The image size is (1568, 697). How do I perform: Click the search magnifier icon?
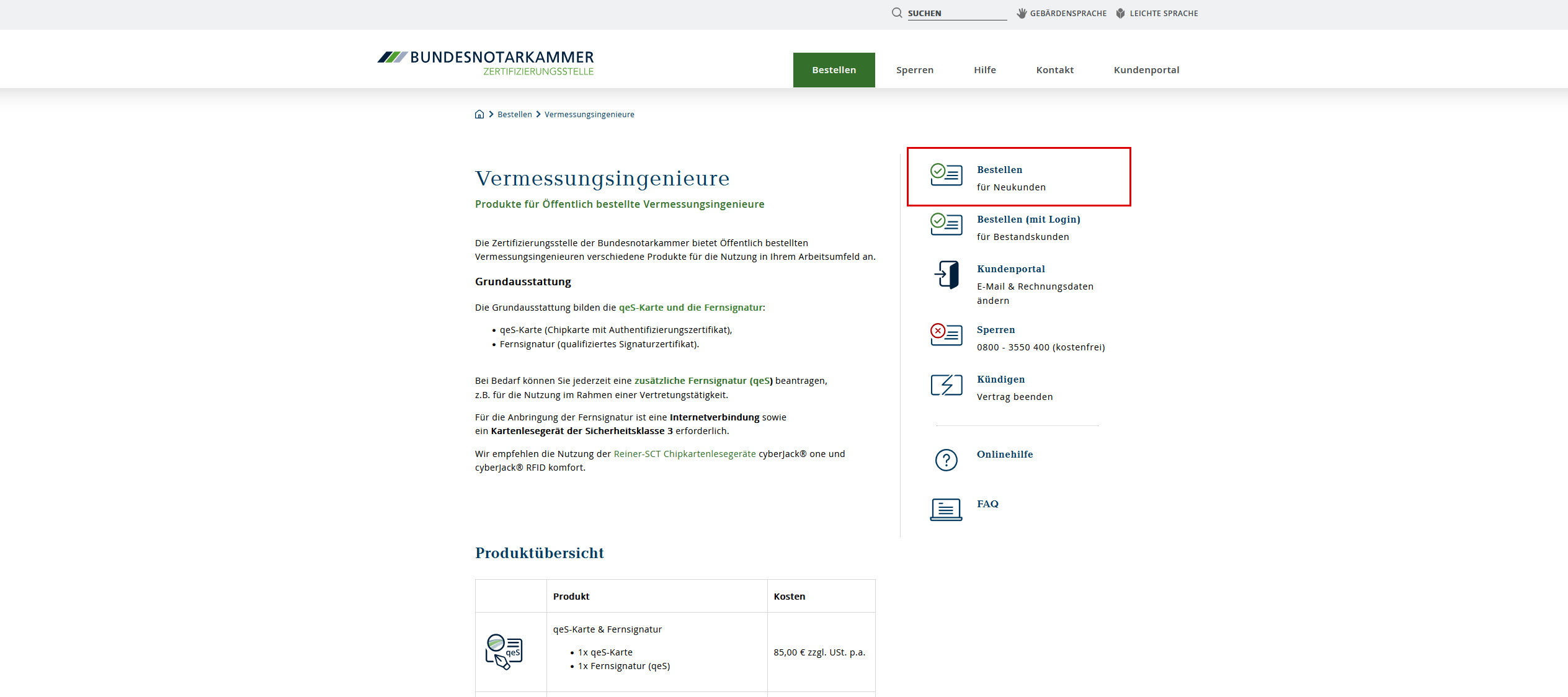897,13
